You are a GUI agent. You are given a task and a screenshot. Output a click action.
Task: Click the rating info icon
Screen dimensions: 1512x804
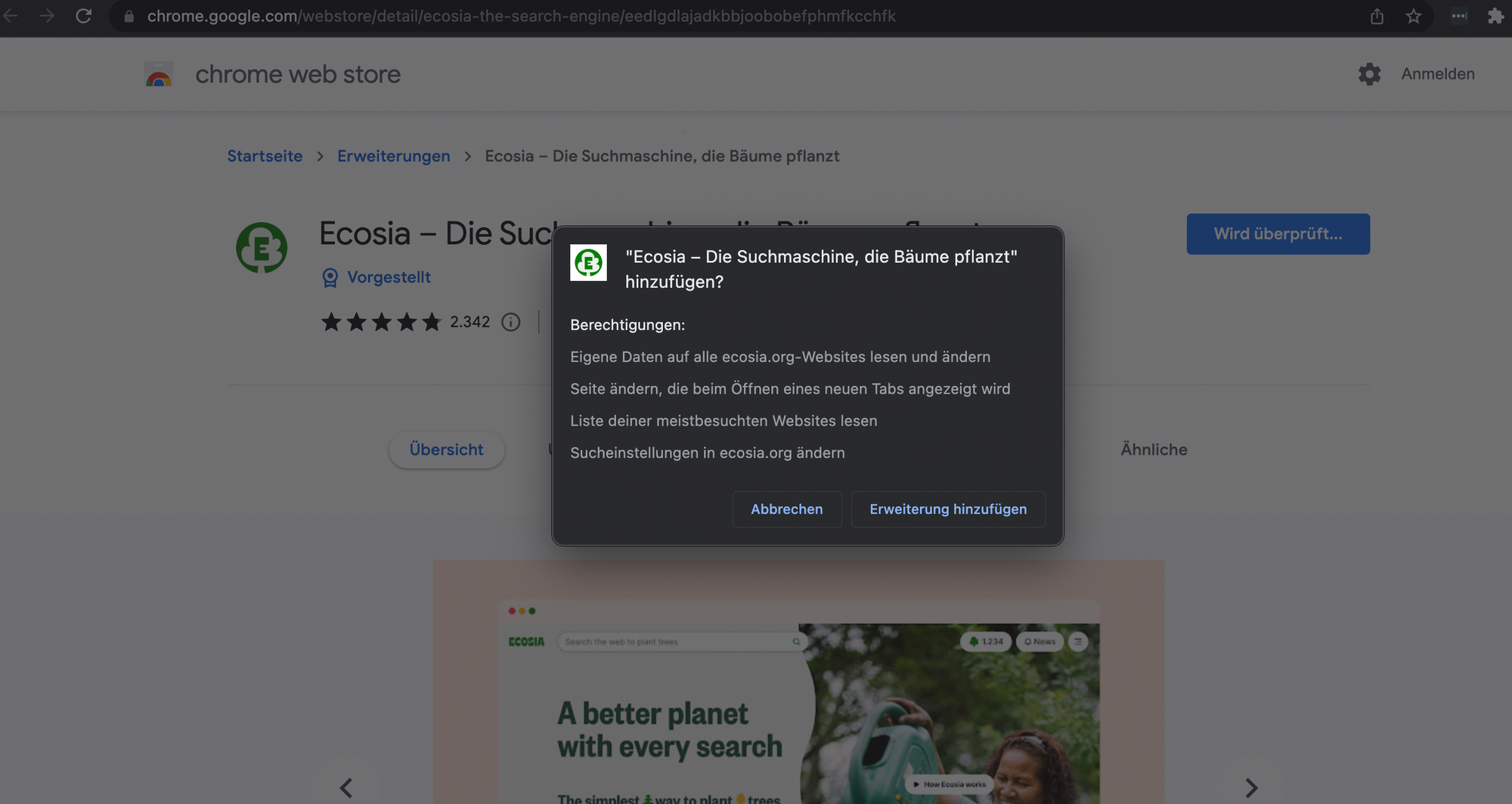(x=511, y=323)
